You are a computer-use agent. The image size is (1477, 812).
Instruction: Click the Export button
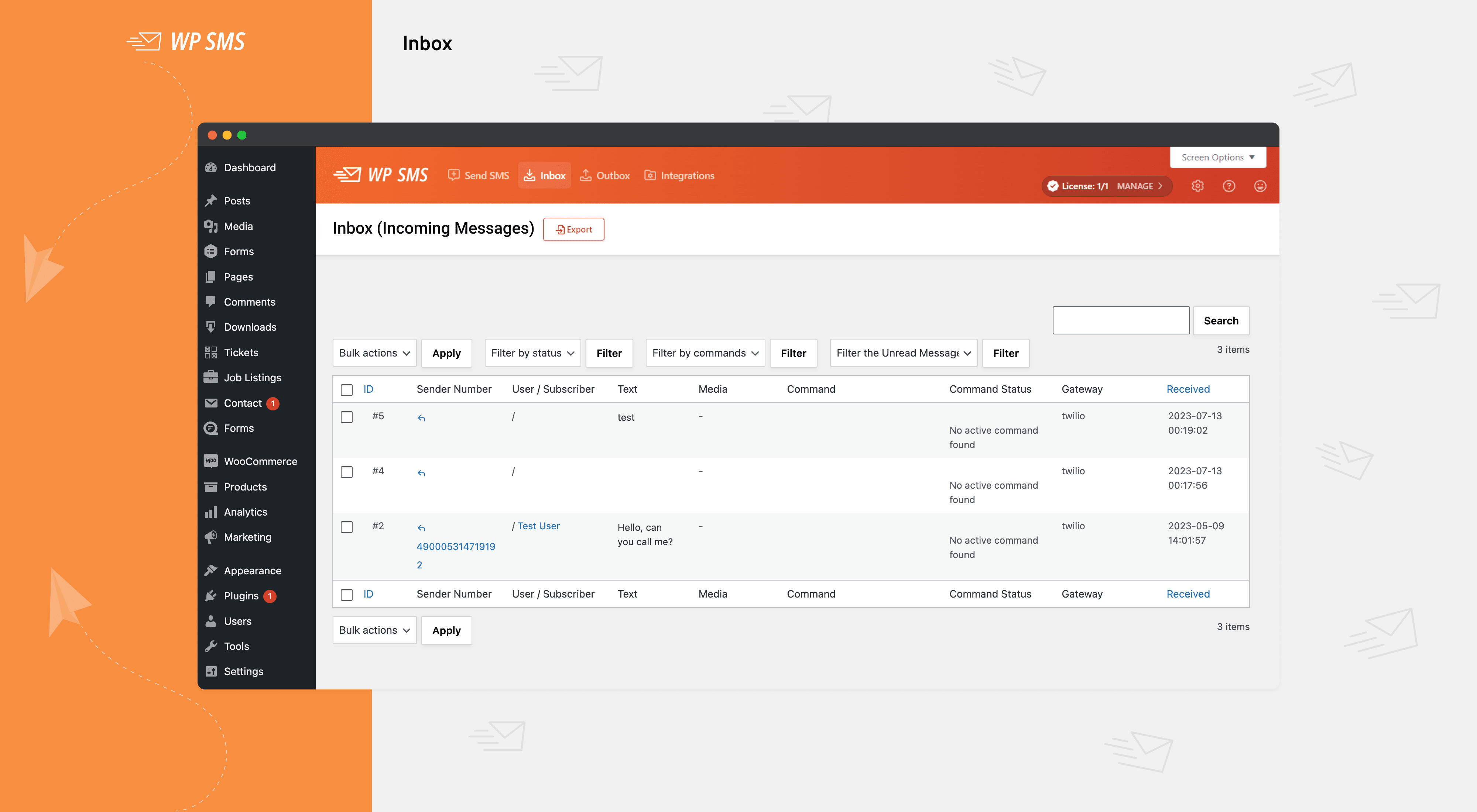(x=573, y=229)
